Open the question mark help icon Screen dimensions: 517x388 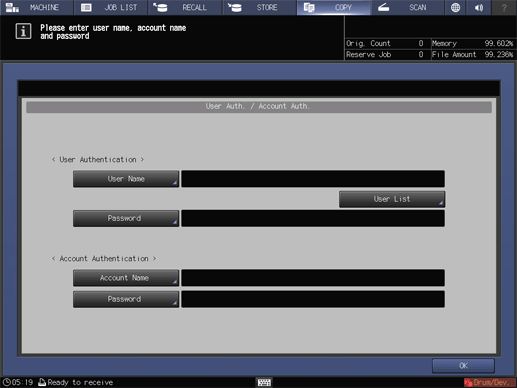click(x=504, y=7)
